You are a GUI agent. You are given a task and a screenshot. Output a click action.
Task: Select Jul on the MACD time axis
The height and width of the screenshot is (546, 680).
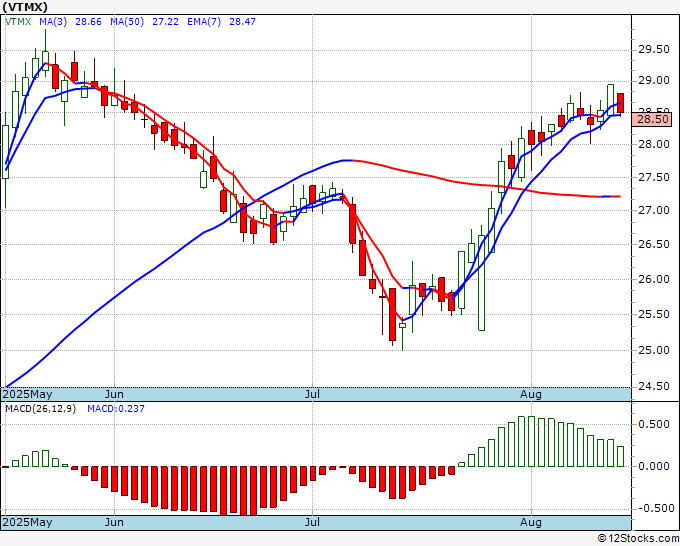tap(312, 522)
